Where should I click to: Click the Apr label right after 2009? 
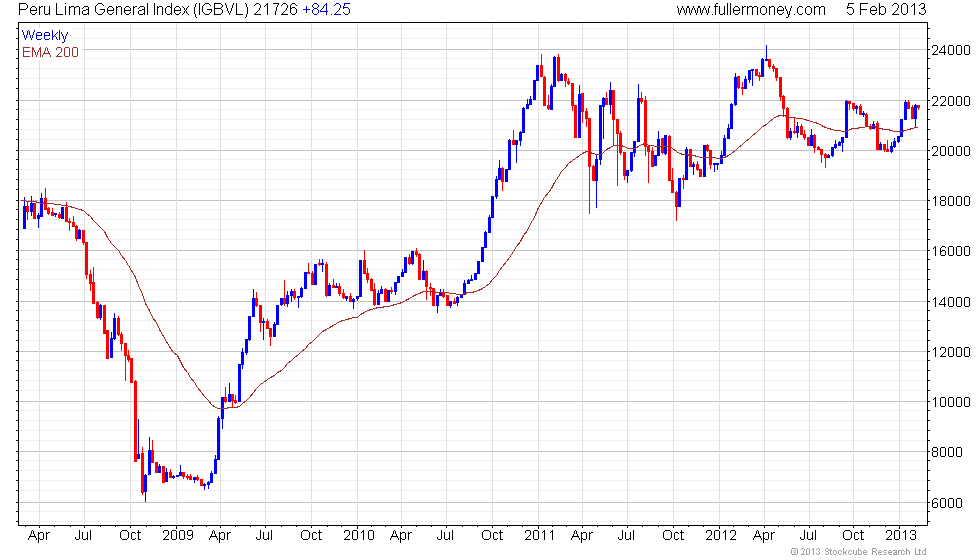click(219, 536)
